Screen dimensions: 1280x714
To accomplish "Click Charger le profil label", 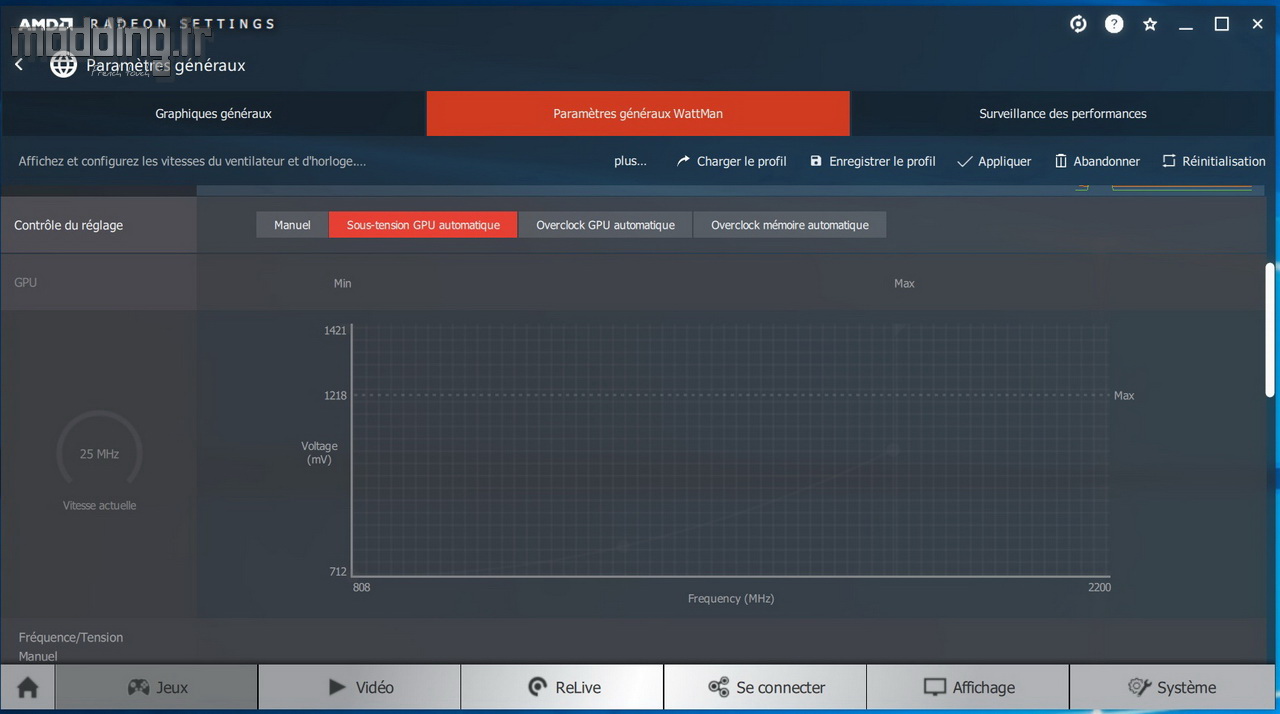I will (742, 161).
